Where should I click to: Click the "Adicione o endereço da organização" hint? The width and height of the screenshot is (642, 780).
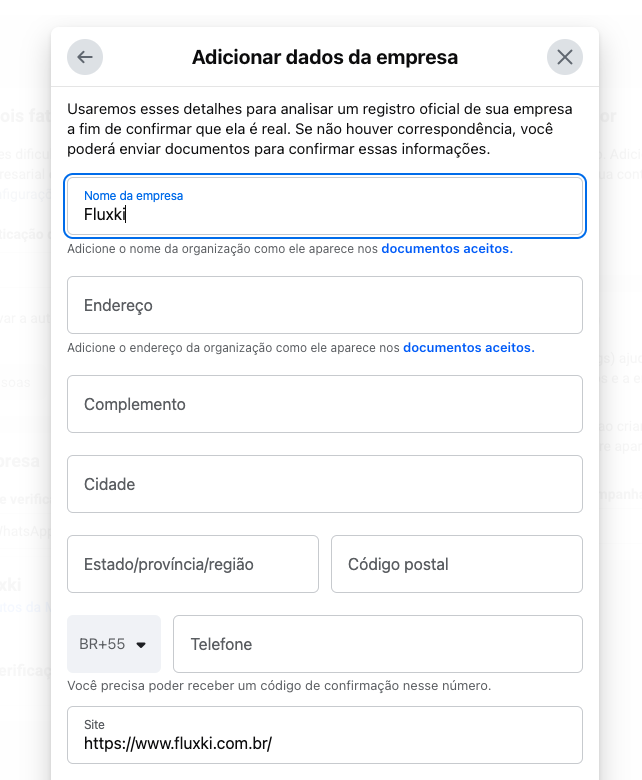[234, 348]
